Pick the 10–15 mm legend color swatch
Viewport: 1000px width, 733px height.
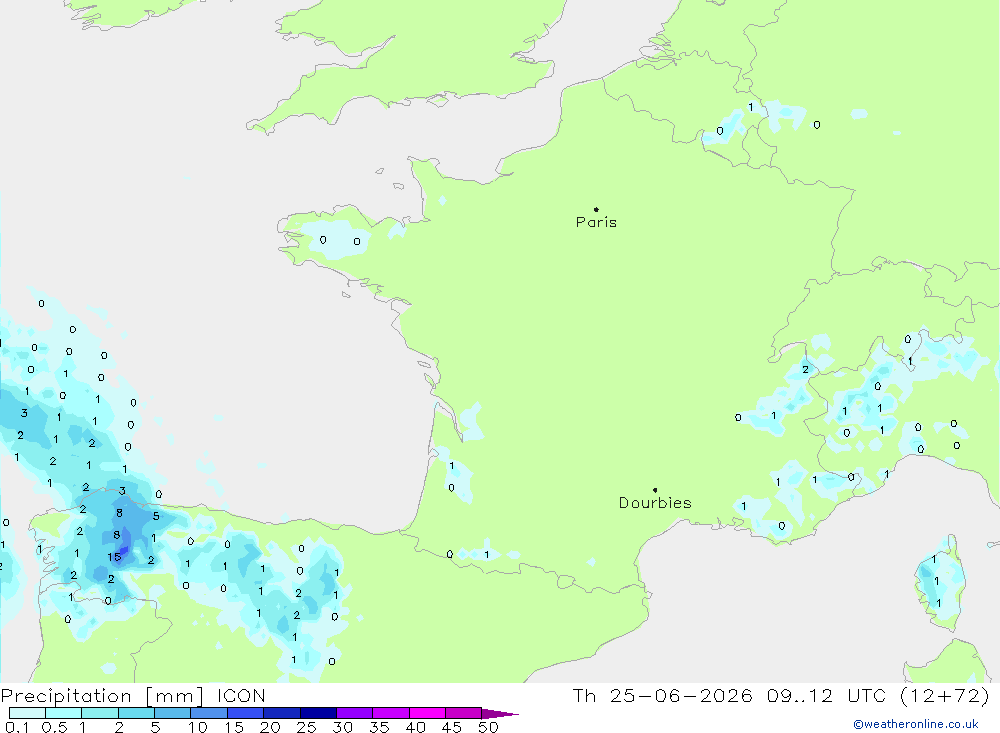coord(209,713)
